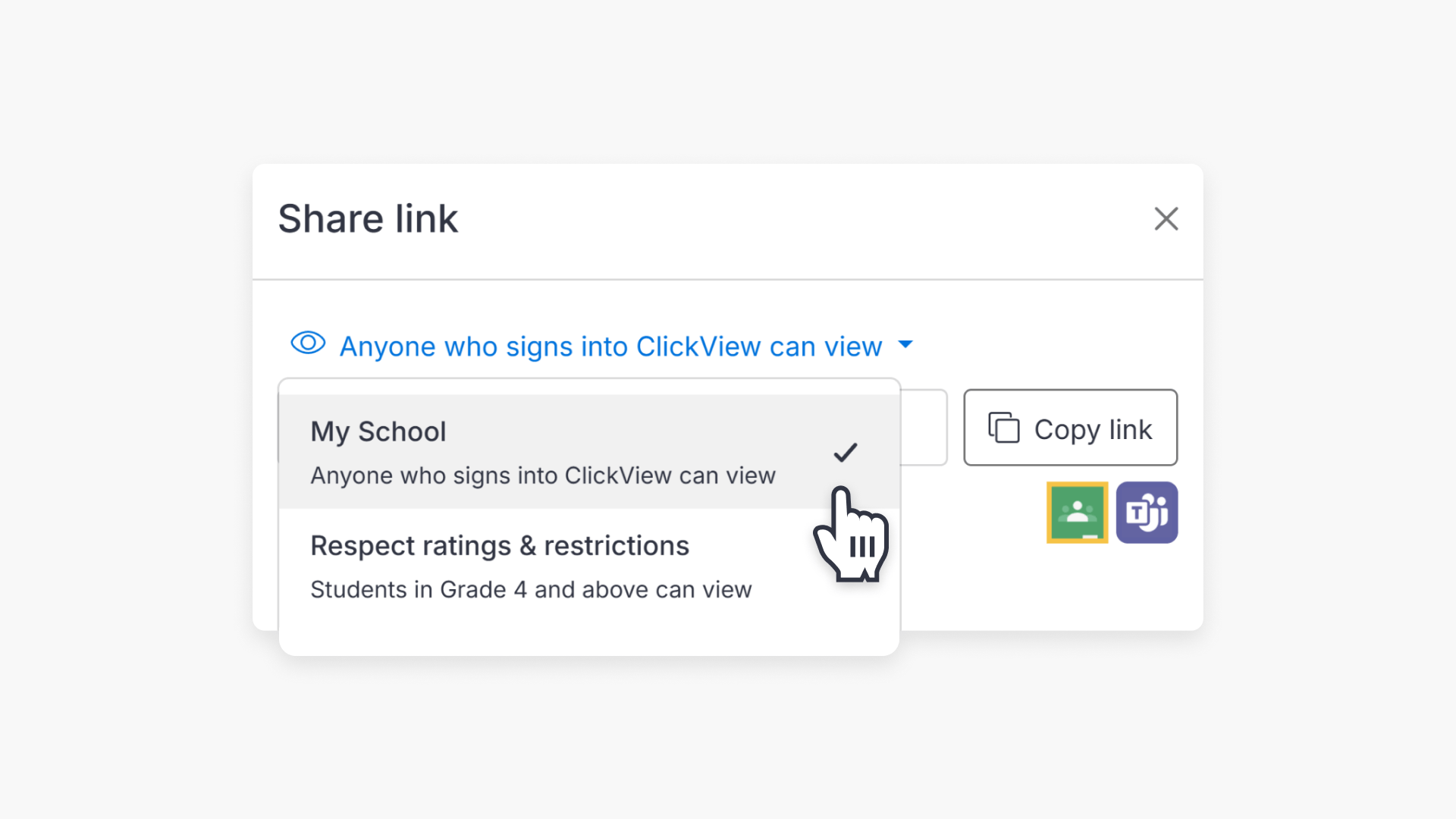This screenshot has width=1456, height=819.
Task: Click the link URL input field
Action: tap(925, 427)
